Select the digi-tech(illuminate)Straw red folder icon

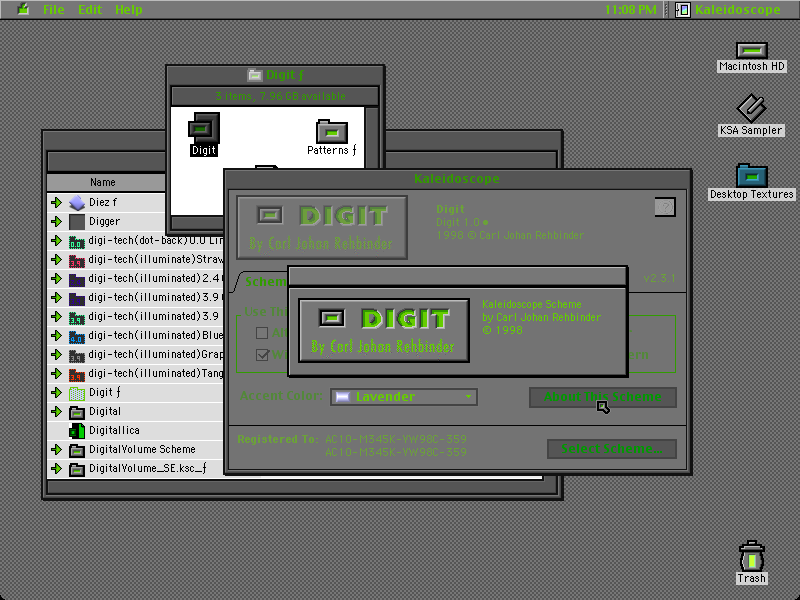pyautogui.click(x=77, y=261)
